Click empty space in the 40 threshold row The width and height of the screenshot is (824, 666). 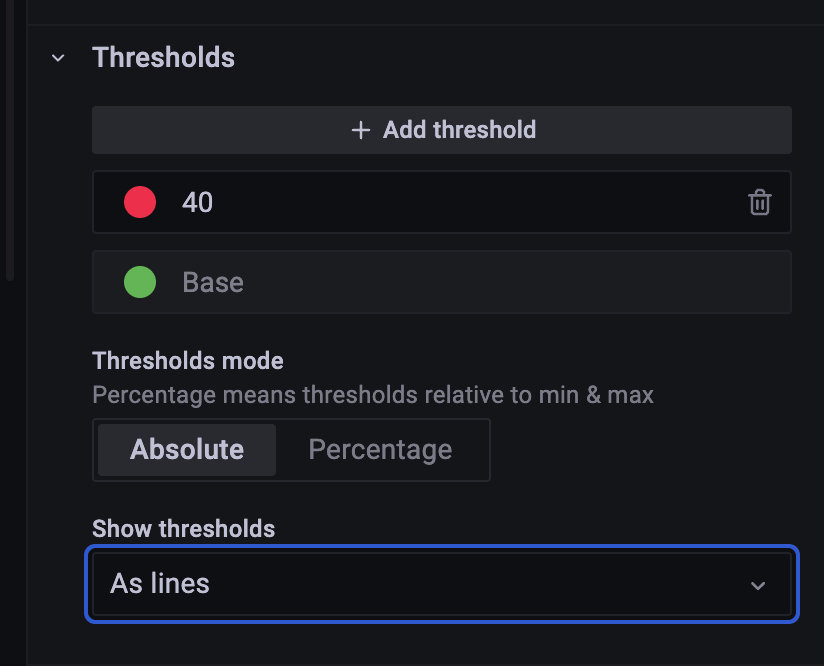click(480, 202)
